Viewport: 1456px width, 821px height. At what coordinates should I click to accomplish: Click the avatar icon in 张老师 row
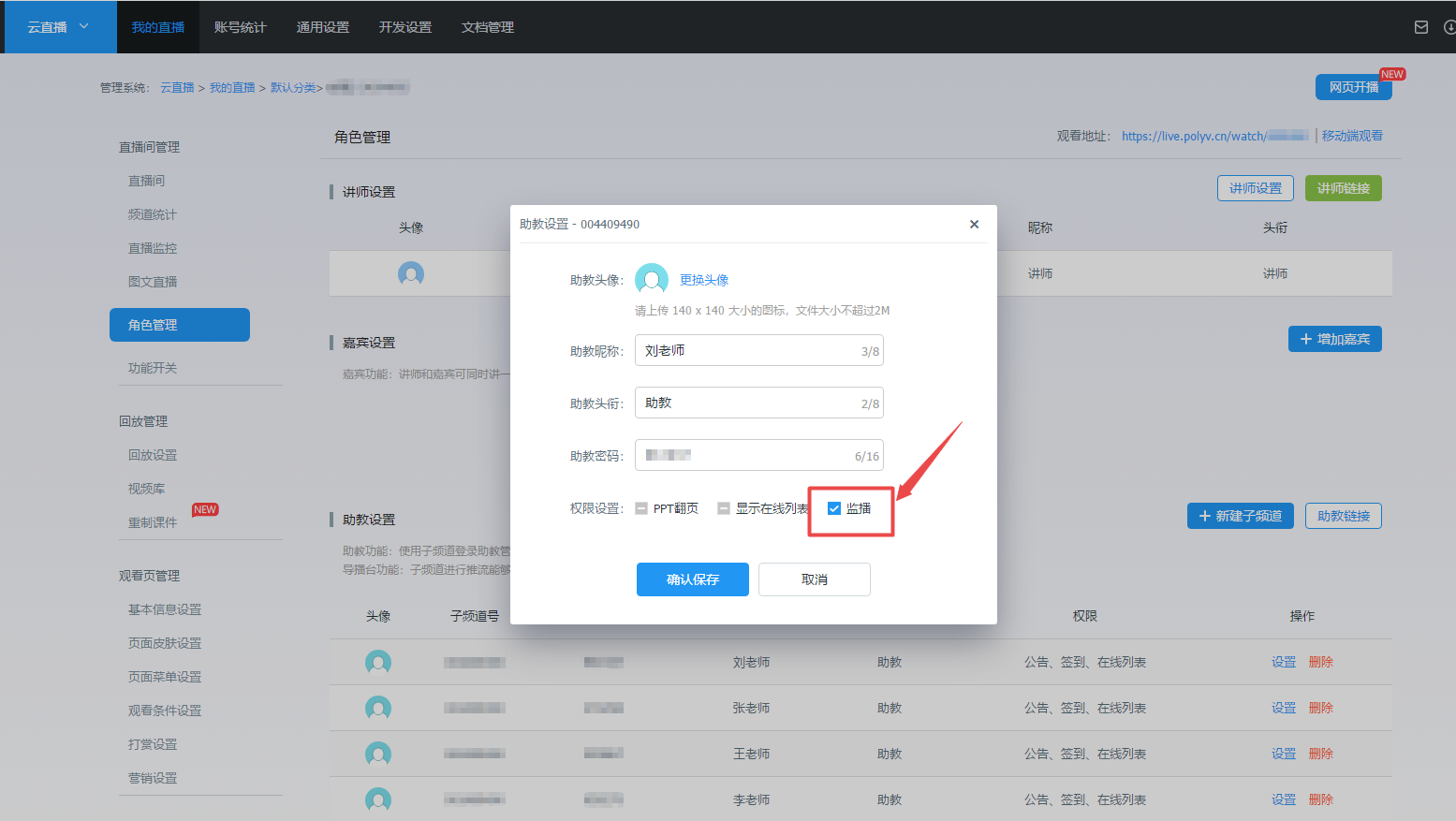tap(378, 708)
